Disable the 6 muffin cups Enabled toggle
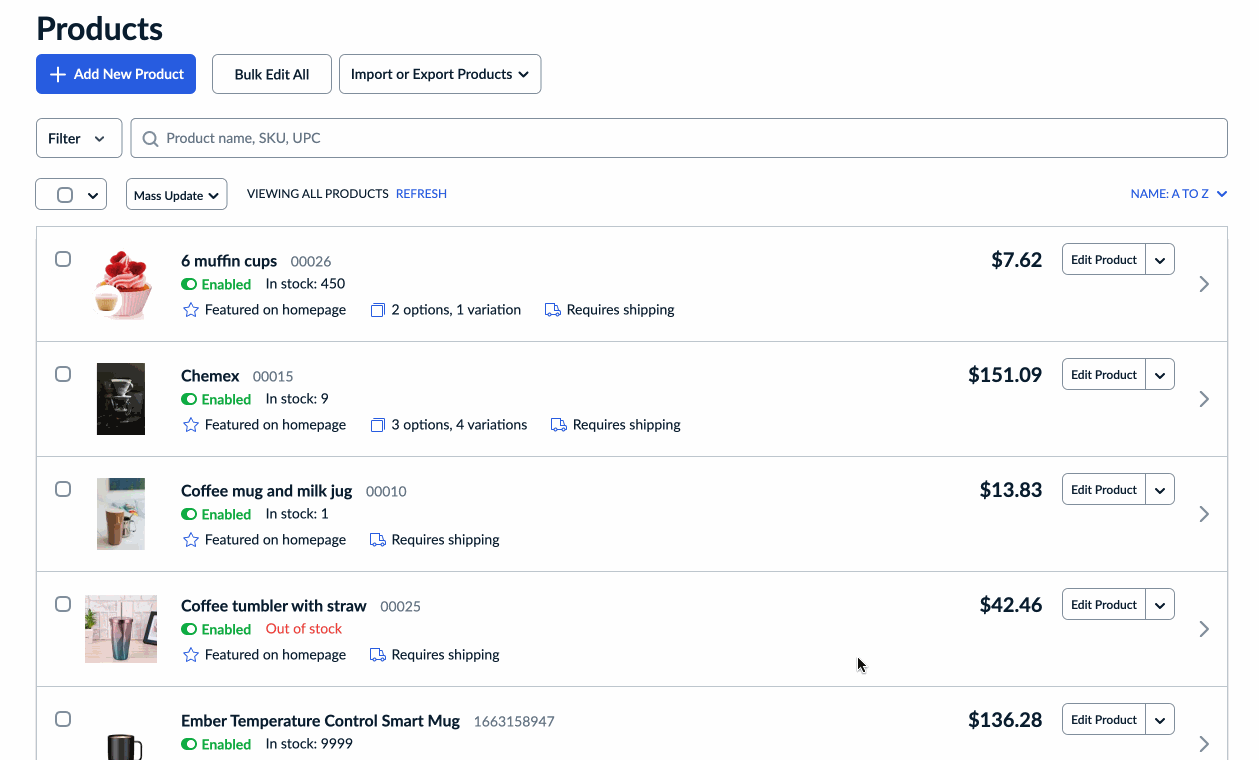 click(189, 285)
